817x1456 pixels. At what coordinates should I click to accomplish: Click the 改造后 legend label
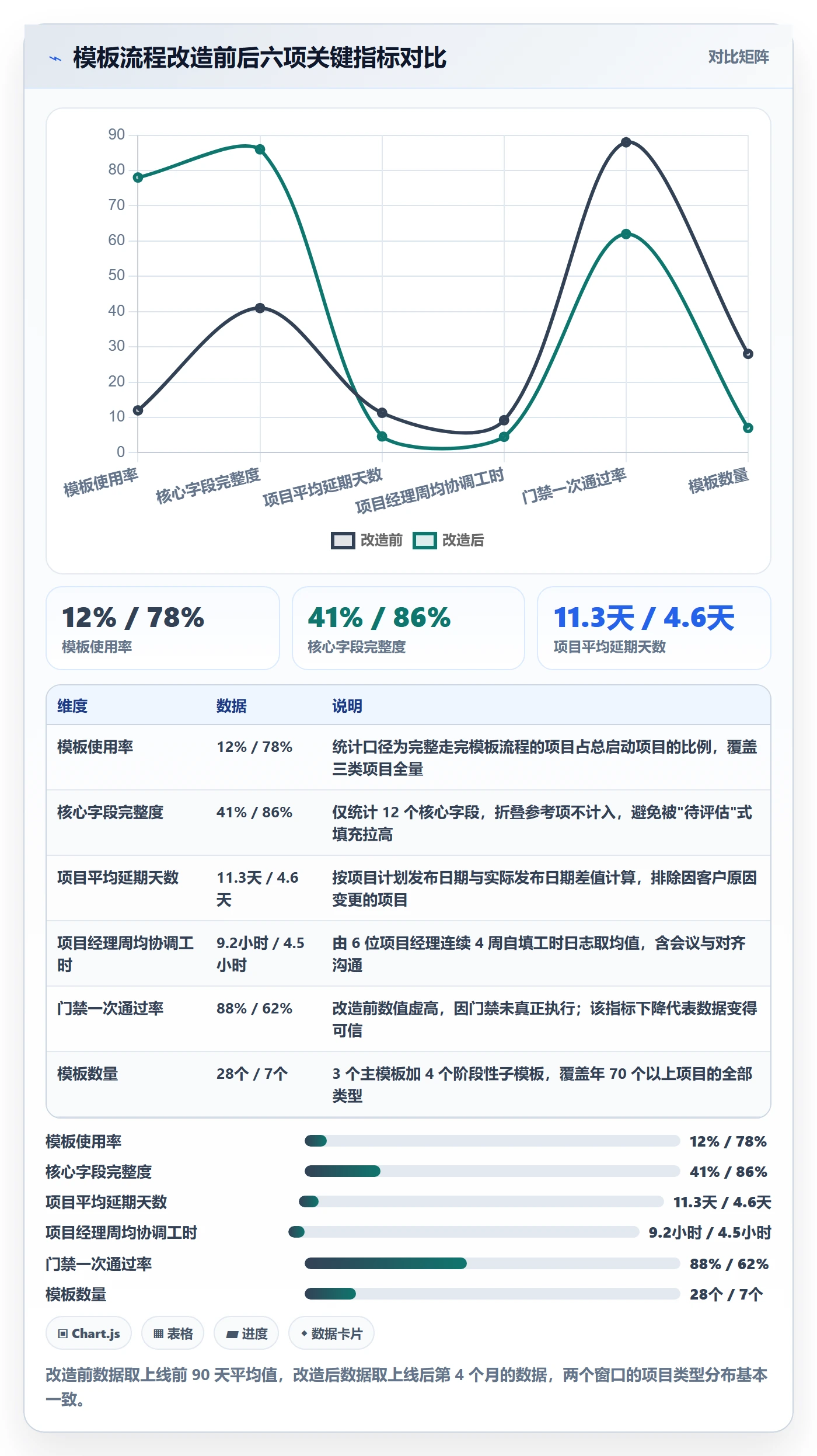463,540
